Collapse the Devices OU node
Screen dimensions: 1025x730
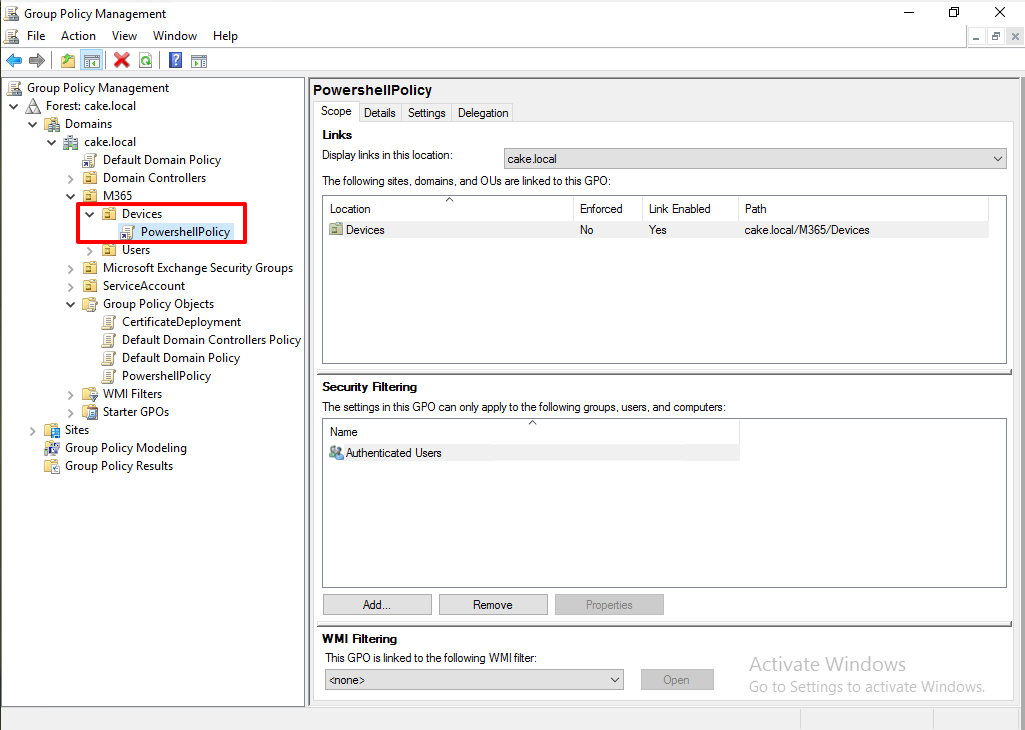pos(90,214)
